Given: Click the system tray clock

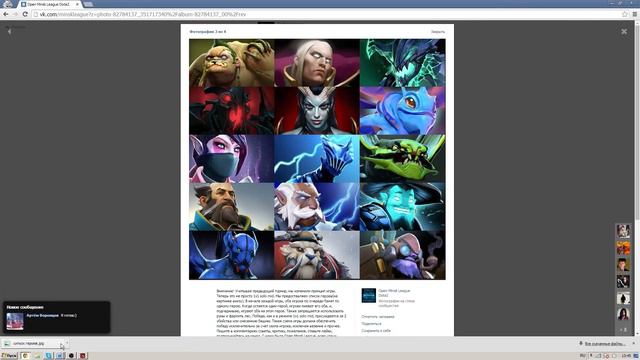Looking at the screenshot, I should 626,356.
